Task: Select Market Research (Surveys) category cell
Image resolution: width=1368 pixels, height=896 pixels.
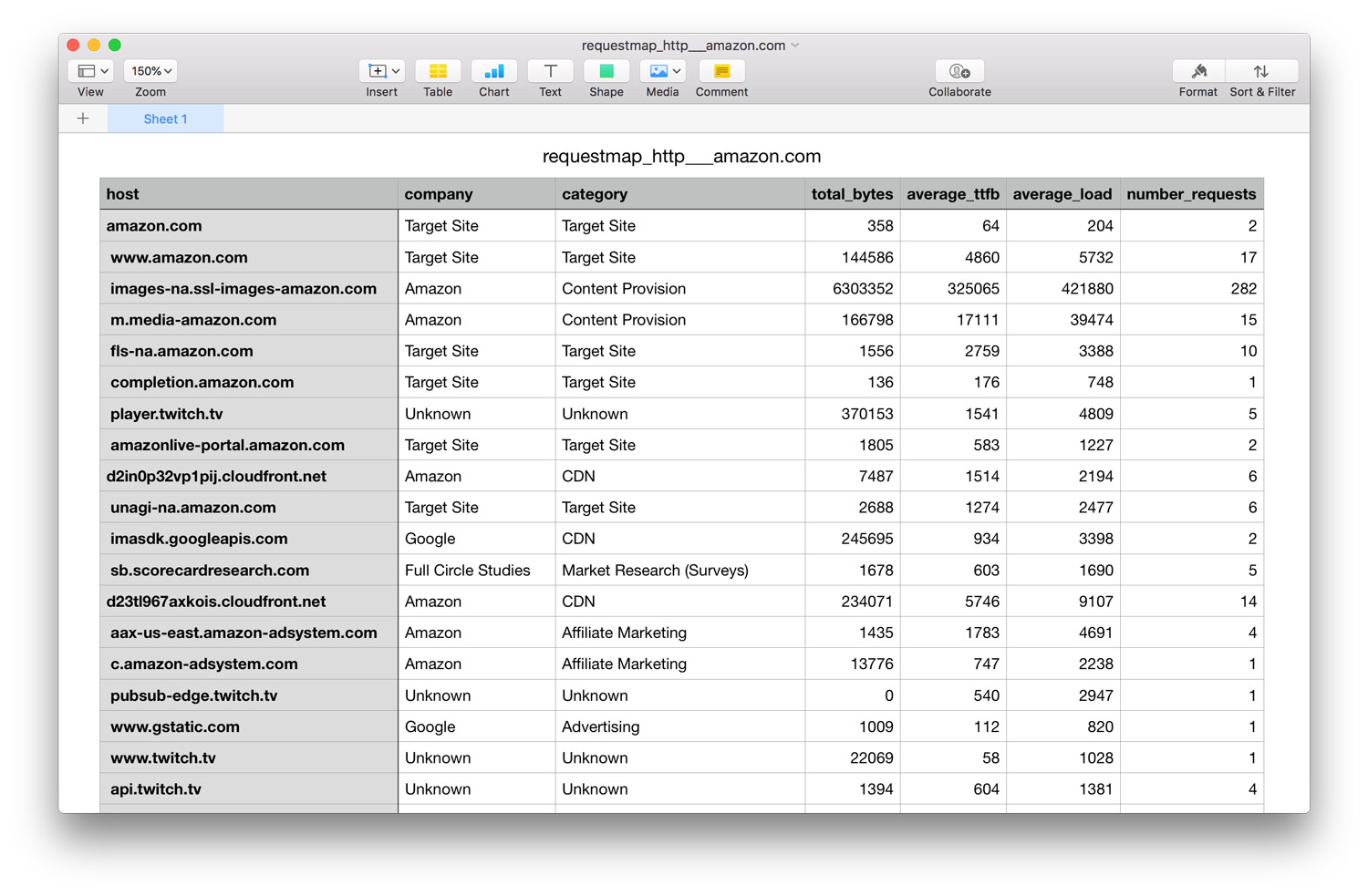Action: (x=680, y=570)
